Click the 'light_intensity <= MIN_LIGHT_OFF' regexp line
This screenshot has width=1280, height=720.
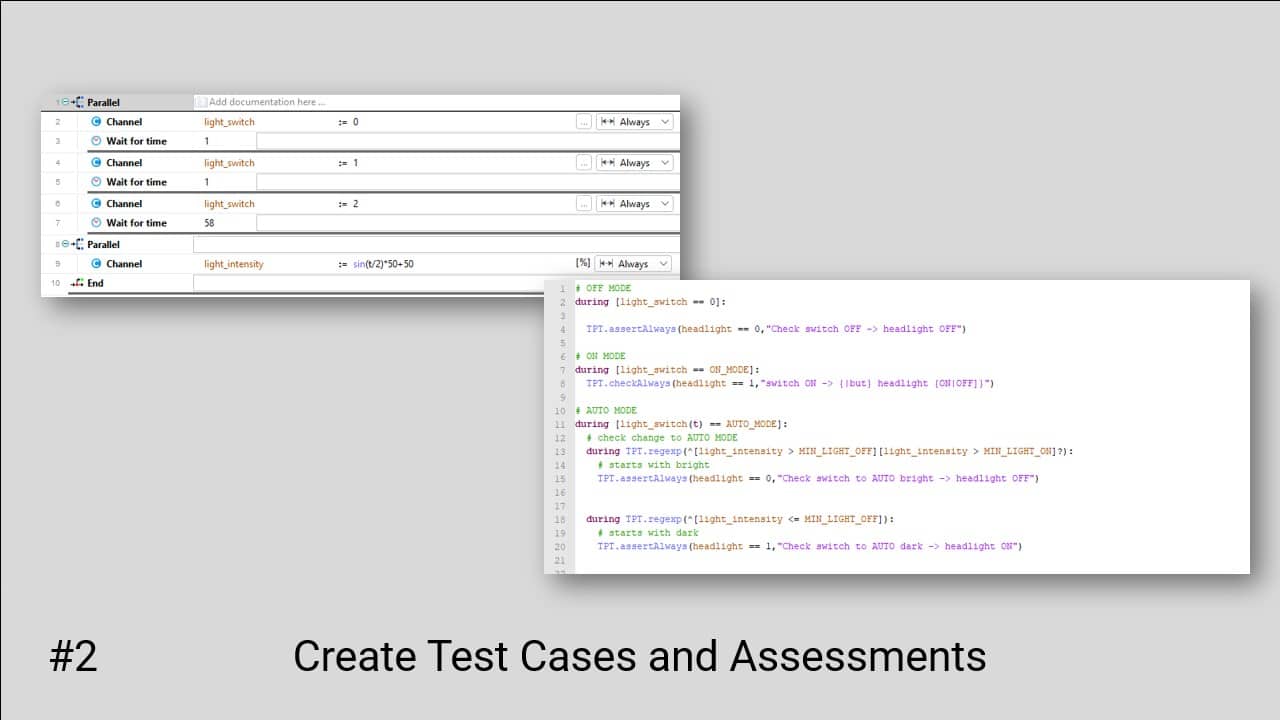(x=739, y=519)
